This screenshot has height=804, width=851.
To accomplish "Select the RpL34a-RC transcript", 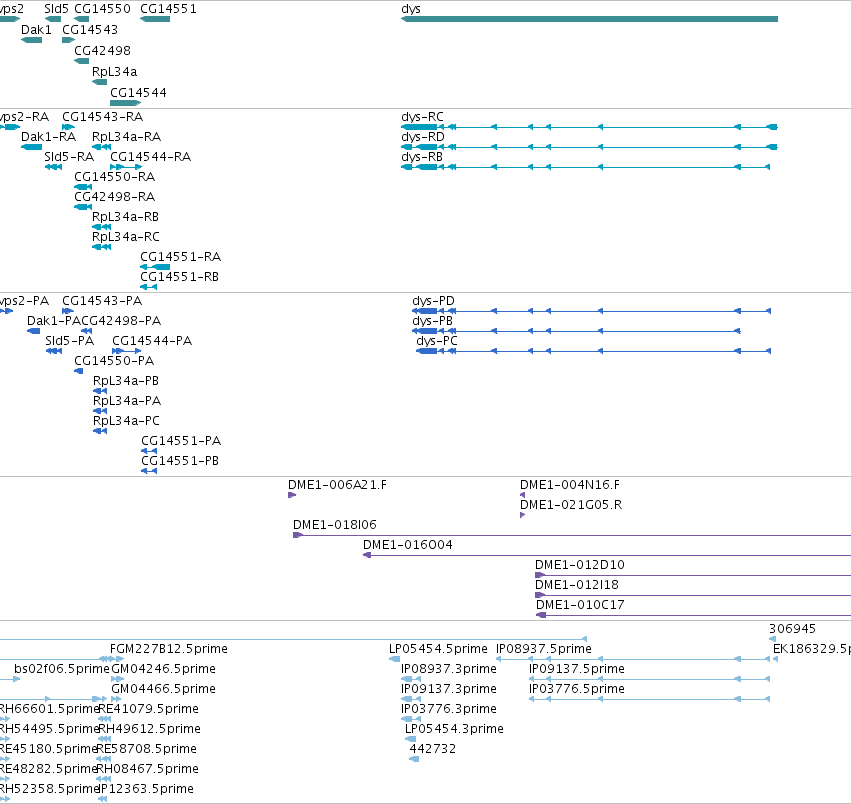I will click(101, 248).
